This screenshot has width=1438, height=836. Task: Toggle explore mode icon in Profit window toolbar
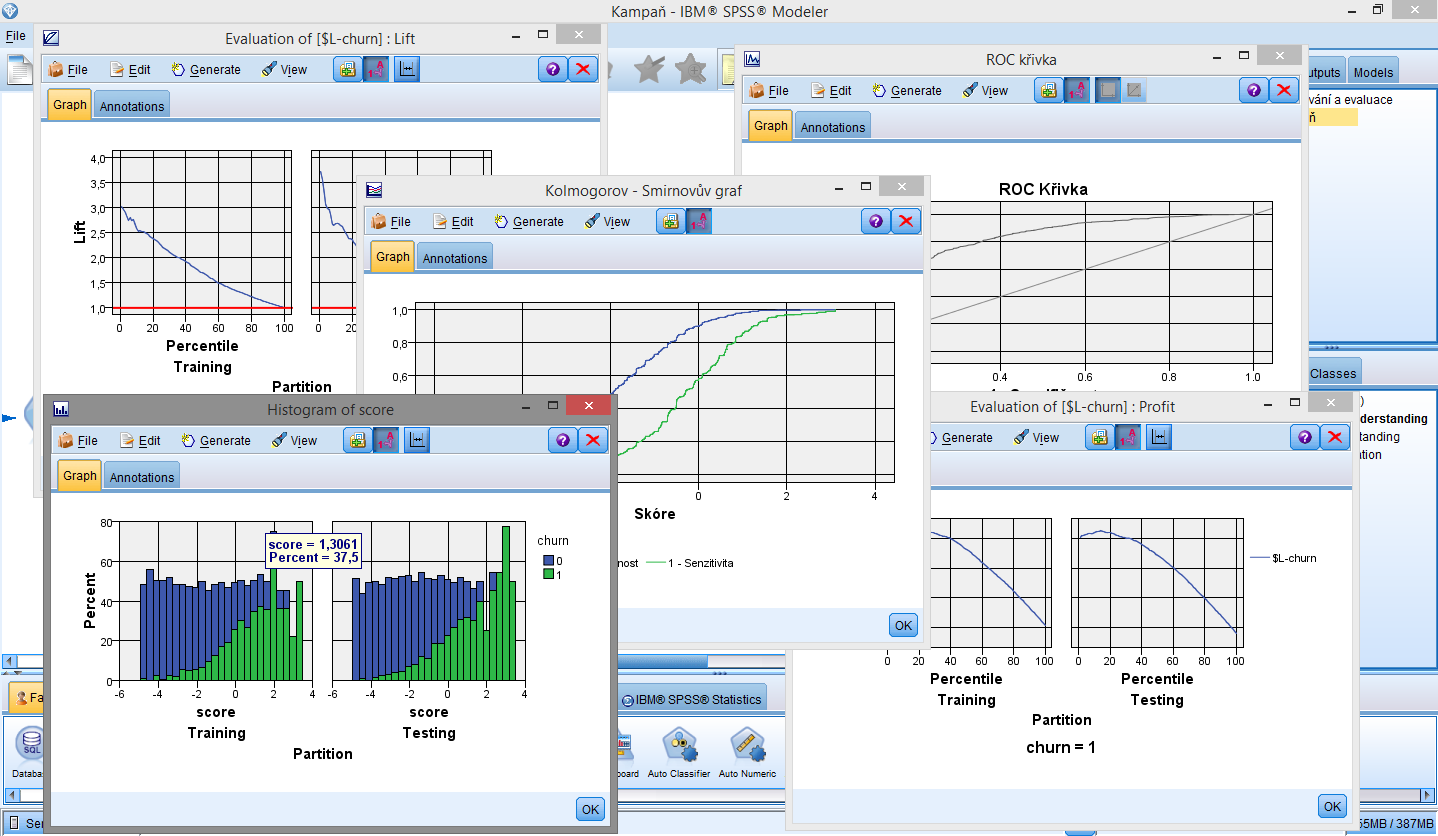pos(1128,437)
